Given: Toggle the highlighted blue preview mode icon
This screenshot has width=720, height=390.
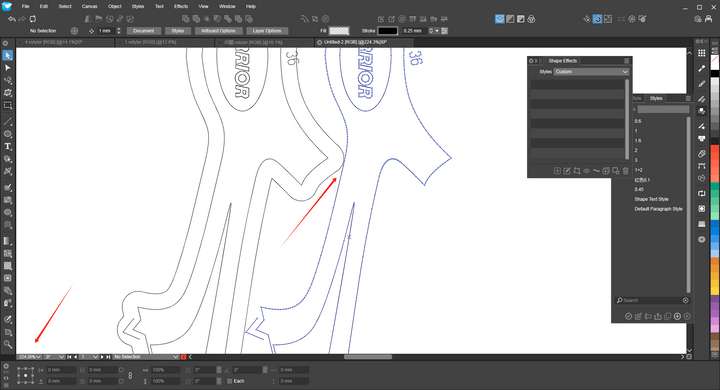Looking at the screenshot, I should 500,19.
